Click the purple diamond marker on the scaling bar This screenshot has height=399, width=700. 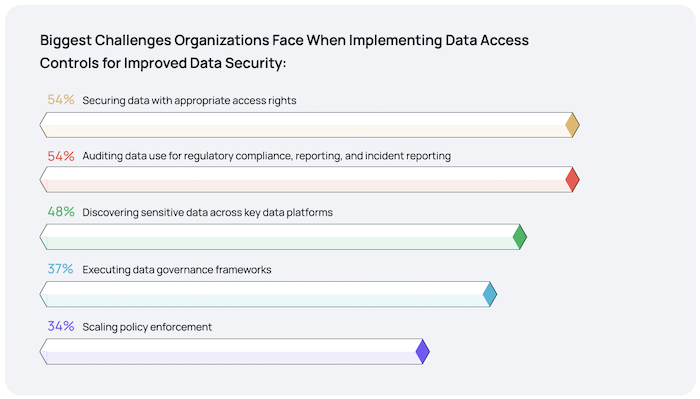point(422,352)
